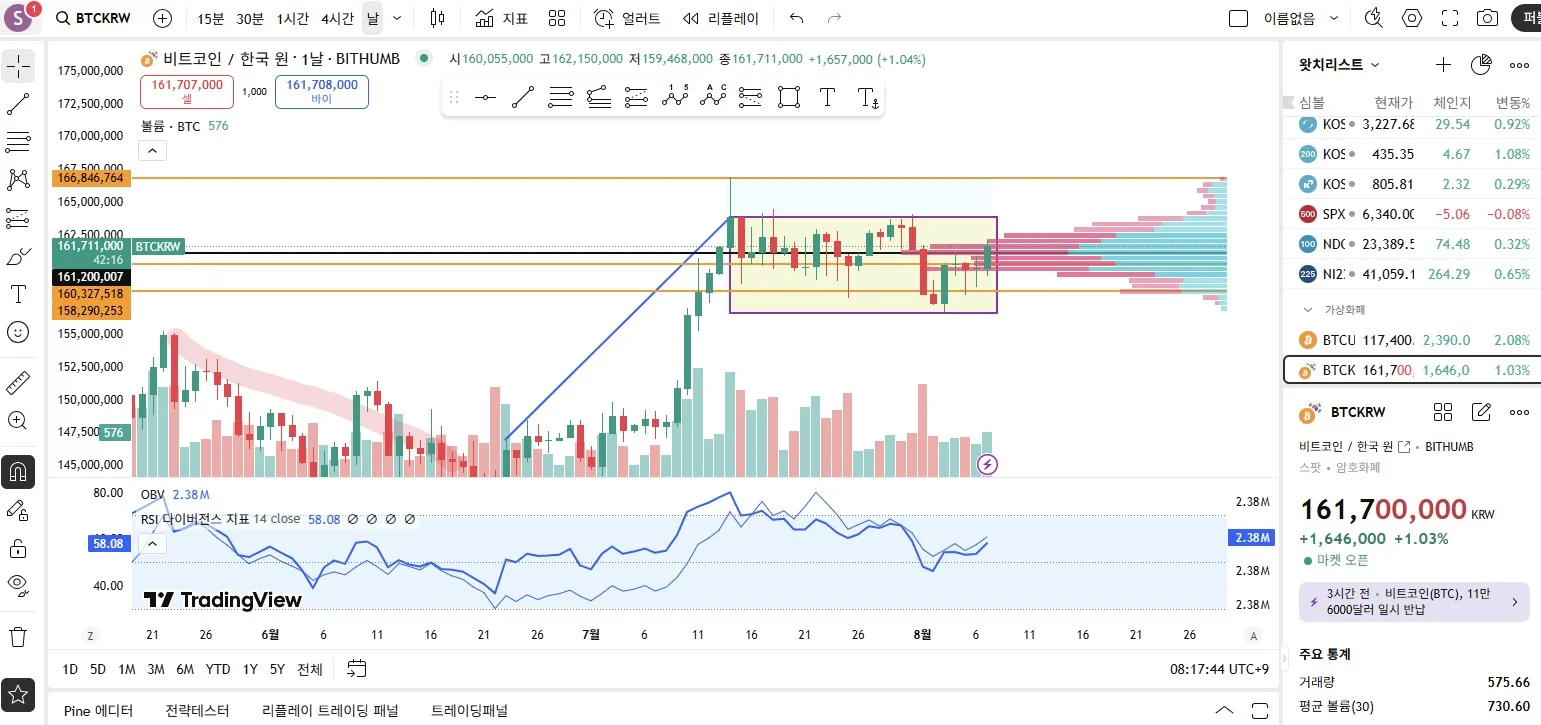This screenshot has height=725, width=1541.
Task: Open the forecasting and measurement tools
Action: tap(18, 217)
